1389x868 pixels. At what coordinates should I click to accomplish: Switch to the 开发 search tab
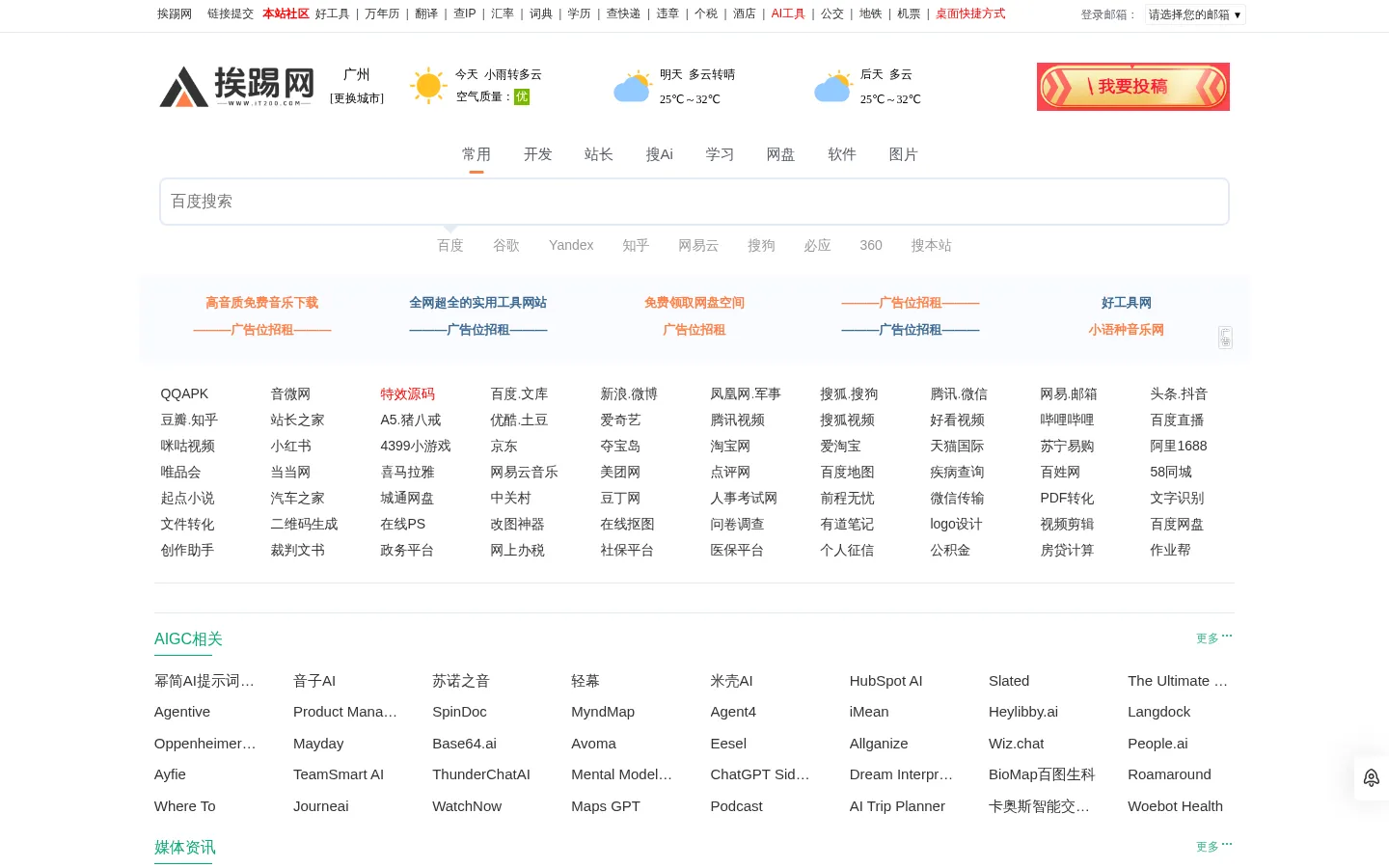[537, 154]
